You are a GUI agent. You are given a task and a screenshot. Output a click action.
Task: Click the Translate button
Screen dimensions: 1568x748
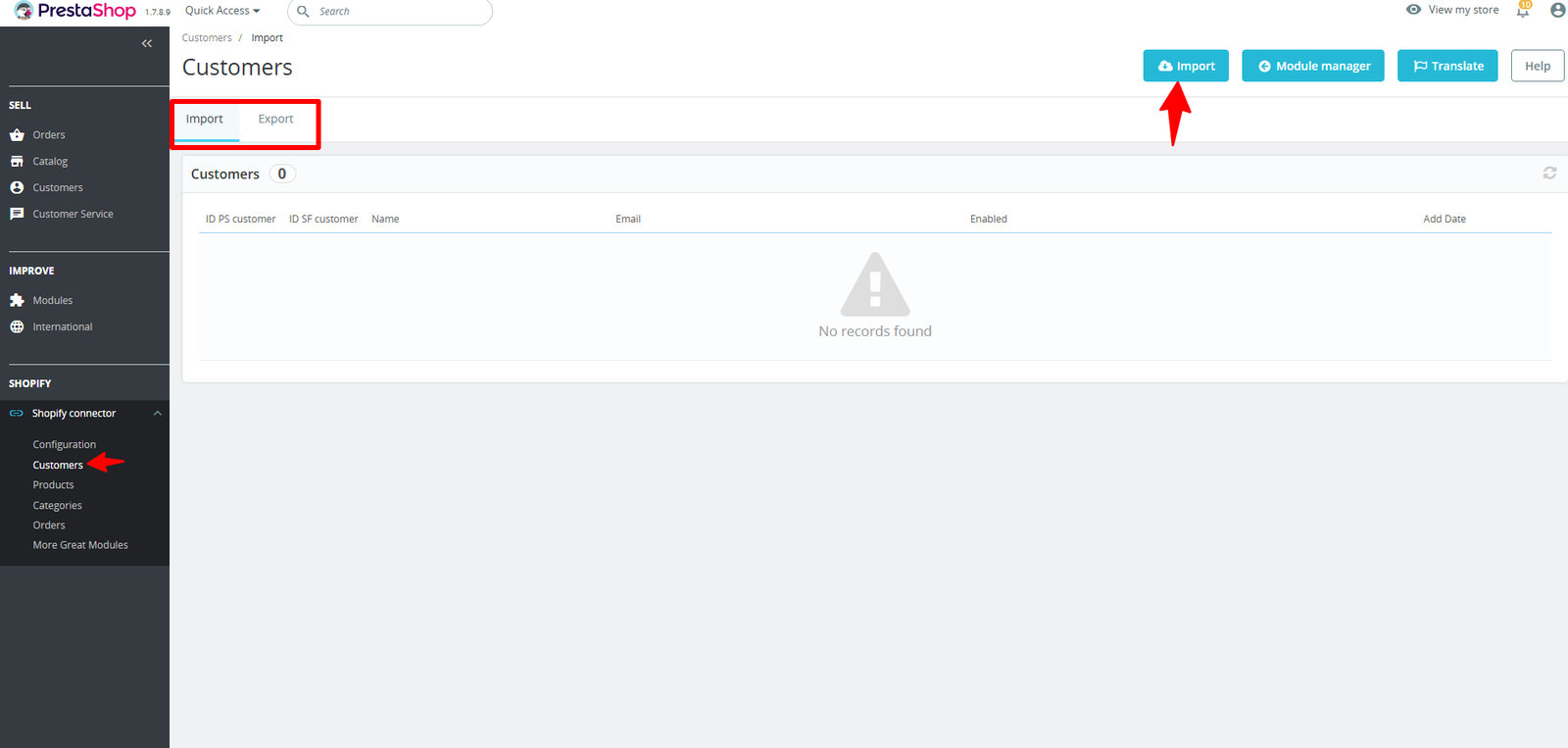[1447, 66]
